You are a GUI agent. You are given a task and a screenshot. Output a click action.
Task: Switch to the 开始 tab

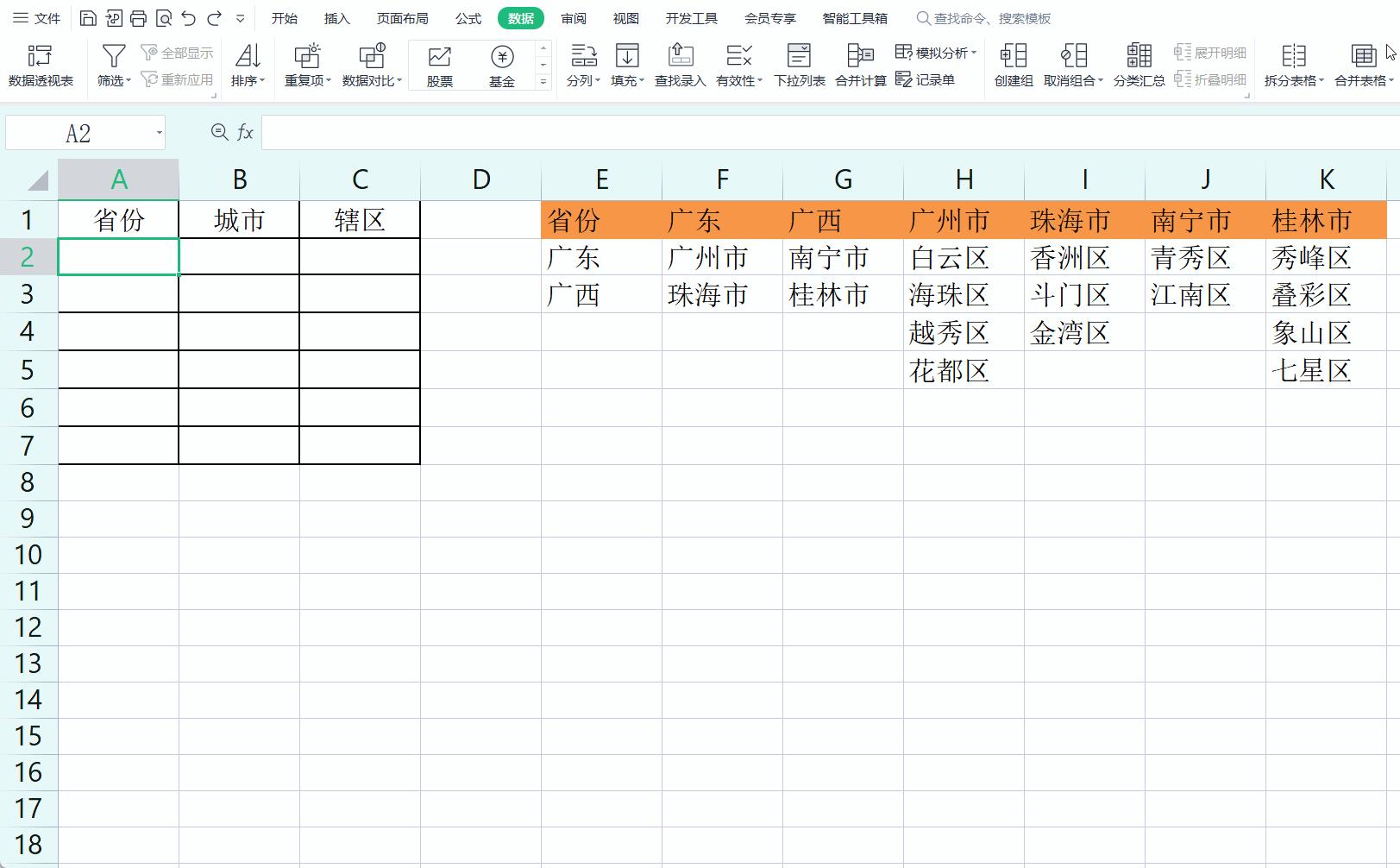click(x=284, y=18)
